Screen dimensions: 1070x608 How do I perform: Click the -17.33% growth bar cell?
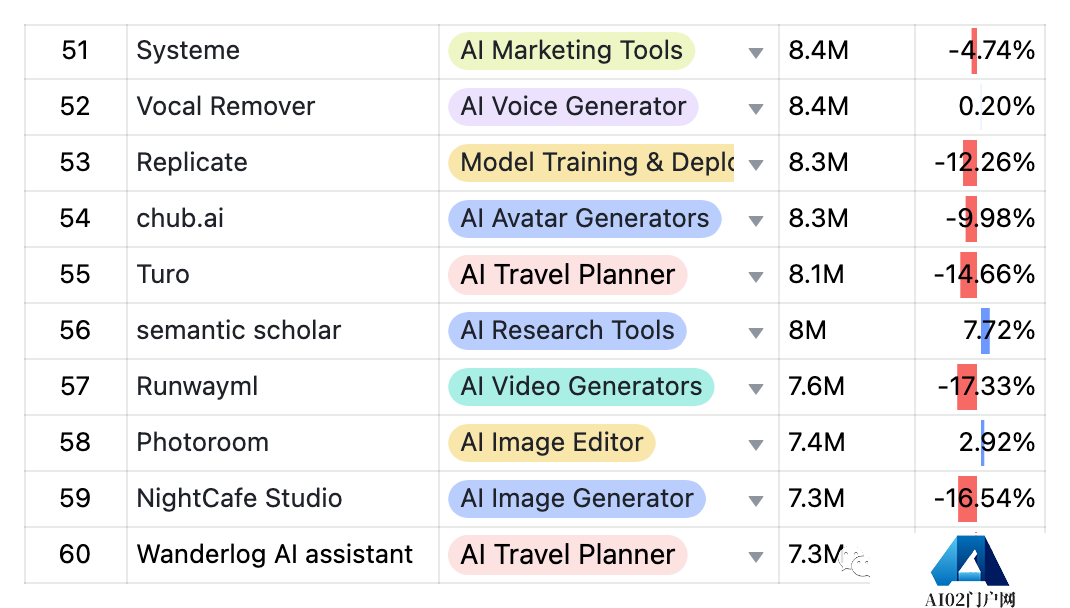980,387
